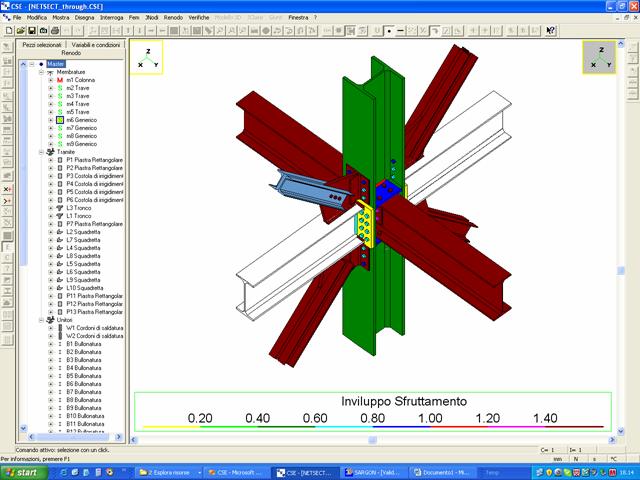Select the Pezzi selezionati tab
Image resolution: width=640 pixels, height=480 pixels.
coord(43,45)
